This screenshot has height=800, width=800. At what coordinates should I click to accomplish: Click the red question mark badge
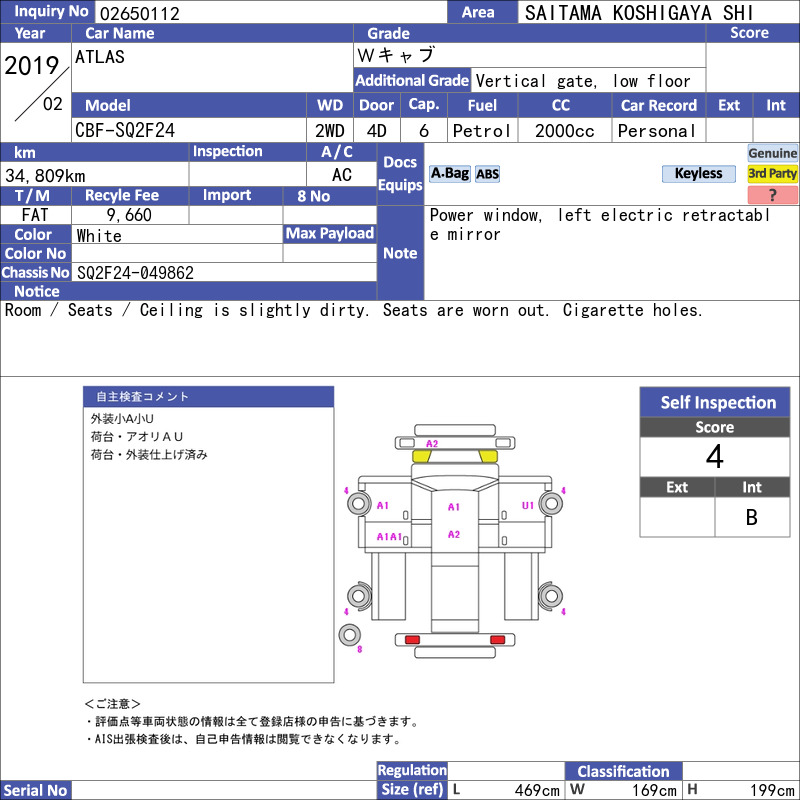pyautogui.click(x=772, y=194)
